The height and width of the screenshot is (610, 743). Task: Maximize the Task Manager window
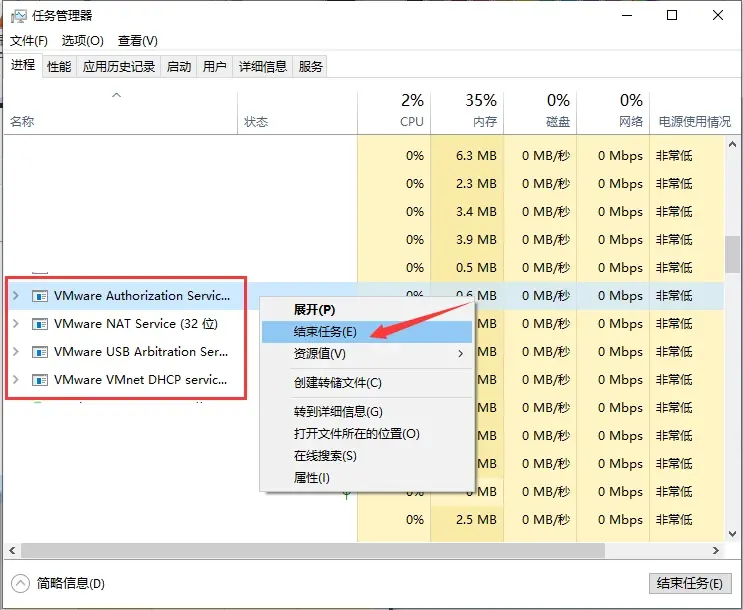(672, 16)
